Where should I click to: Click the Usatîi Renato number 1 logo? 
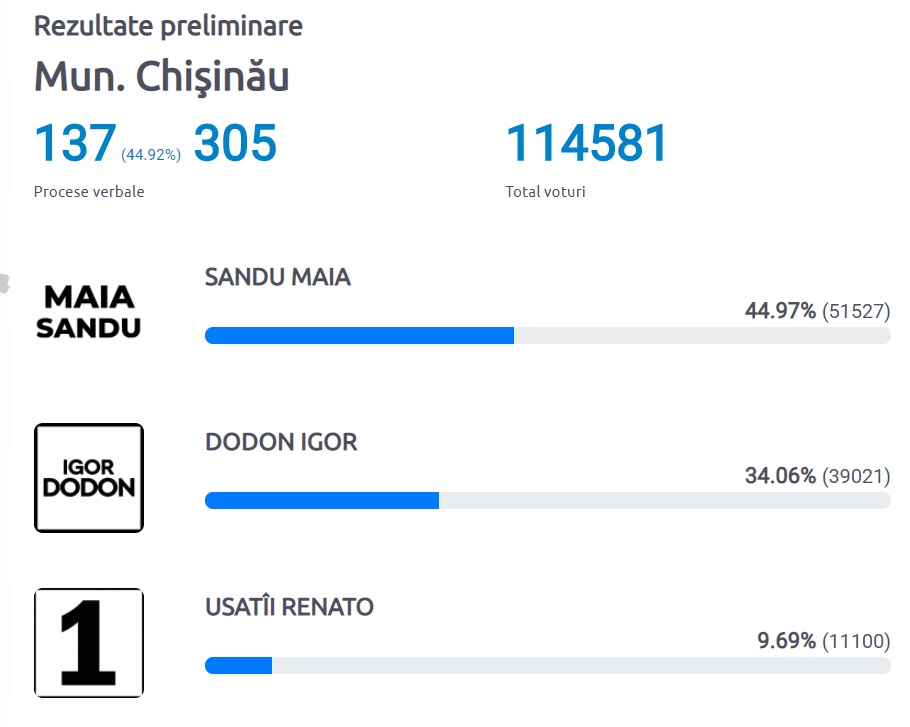[89, 643]
